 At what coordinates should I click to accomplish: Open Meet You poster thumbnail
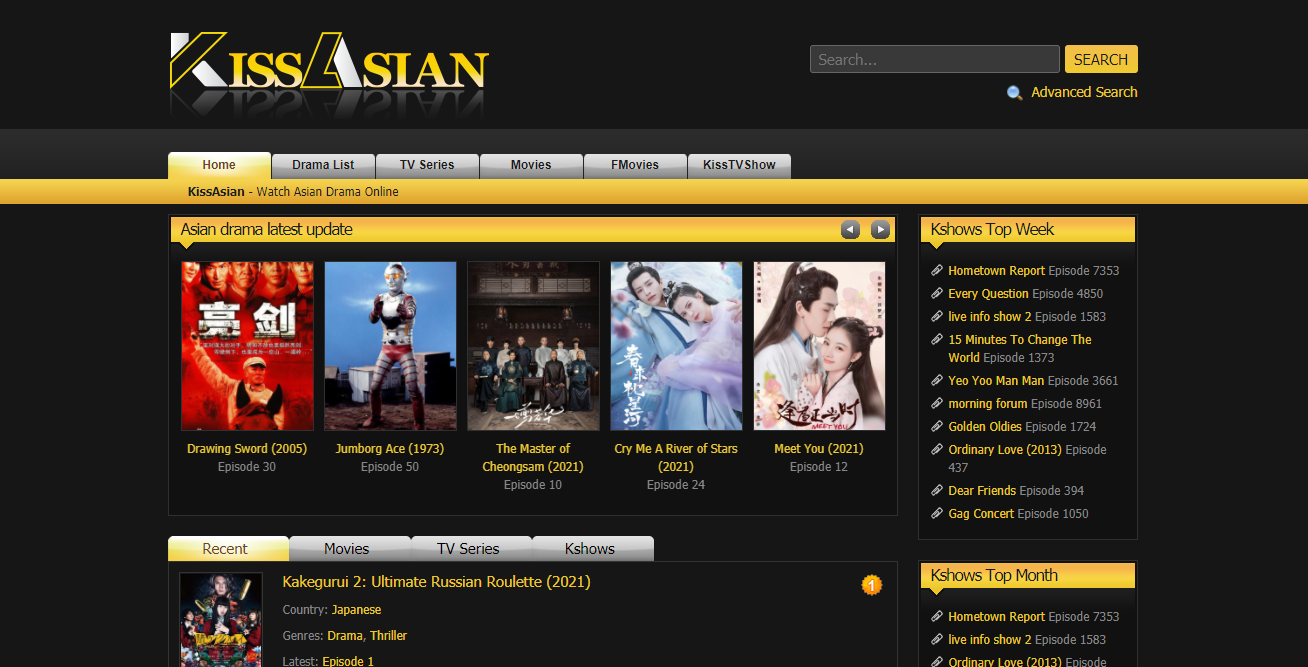click(819, 346)
